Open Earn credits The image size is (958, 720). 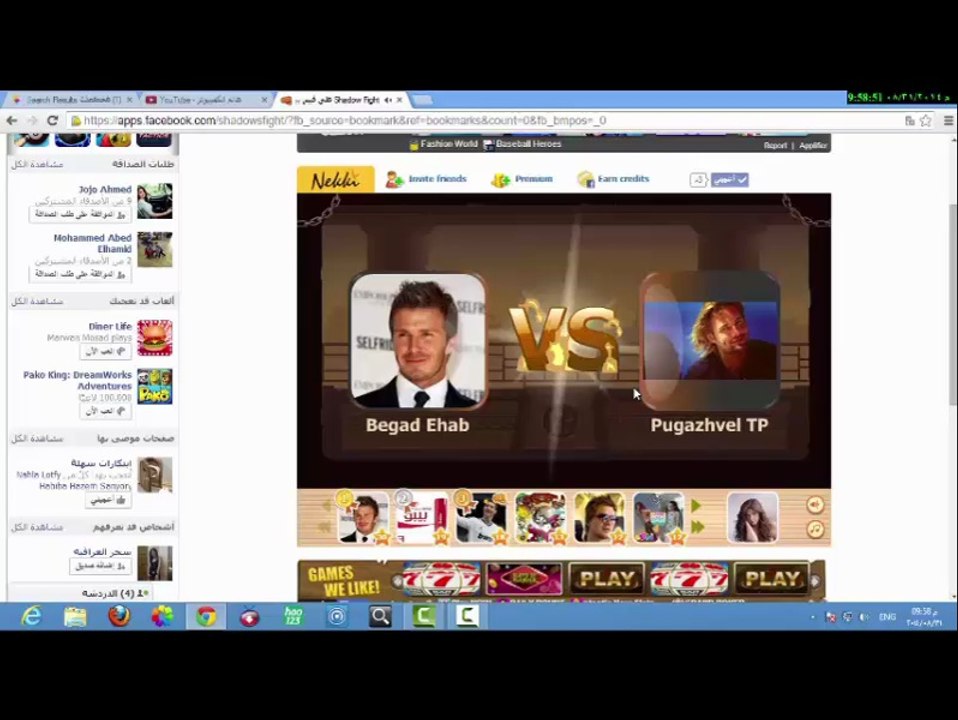[613, 179]
